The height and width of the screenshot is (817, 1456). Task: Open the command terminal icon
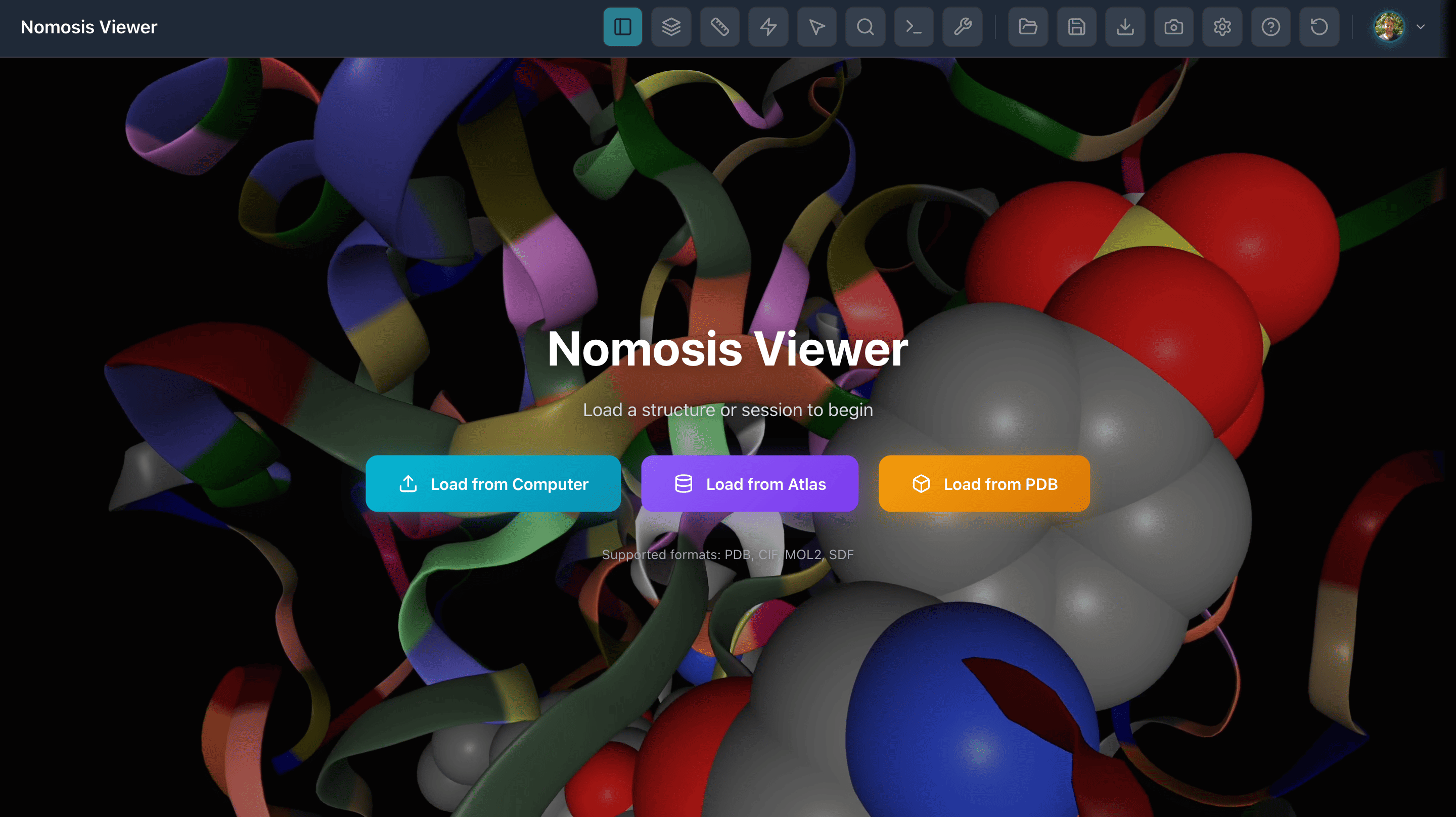914,27
